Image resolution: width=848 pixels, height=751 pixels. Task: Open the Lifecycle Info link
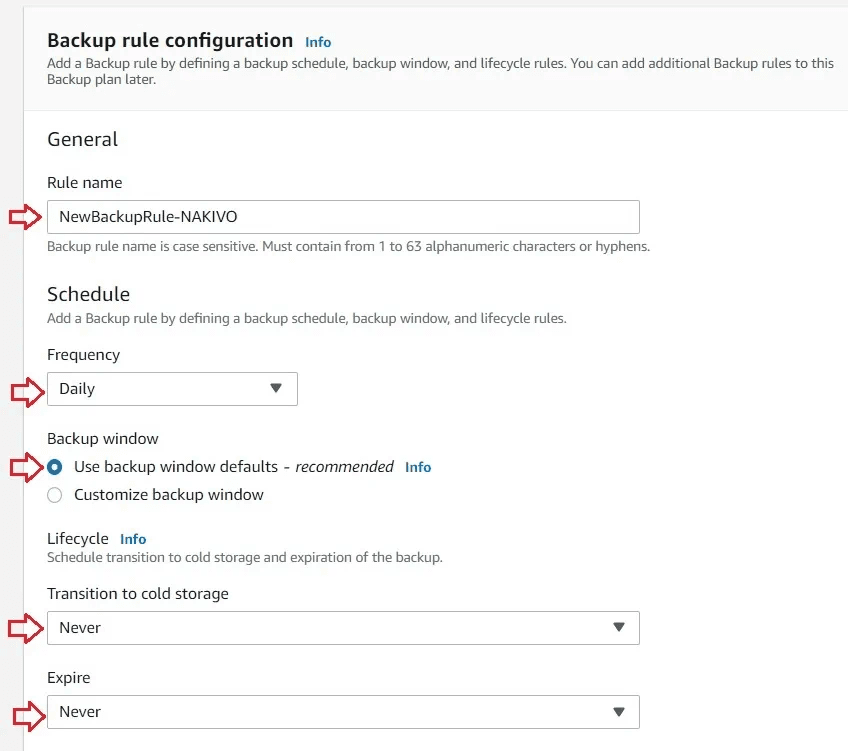133,538
